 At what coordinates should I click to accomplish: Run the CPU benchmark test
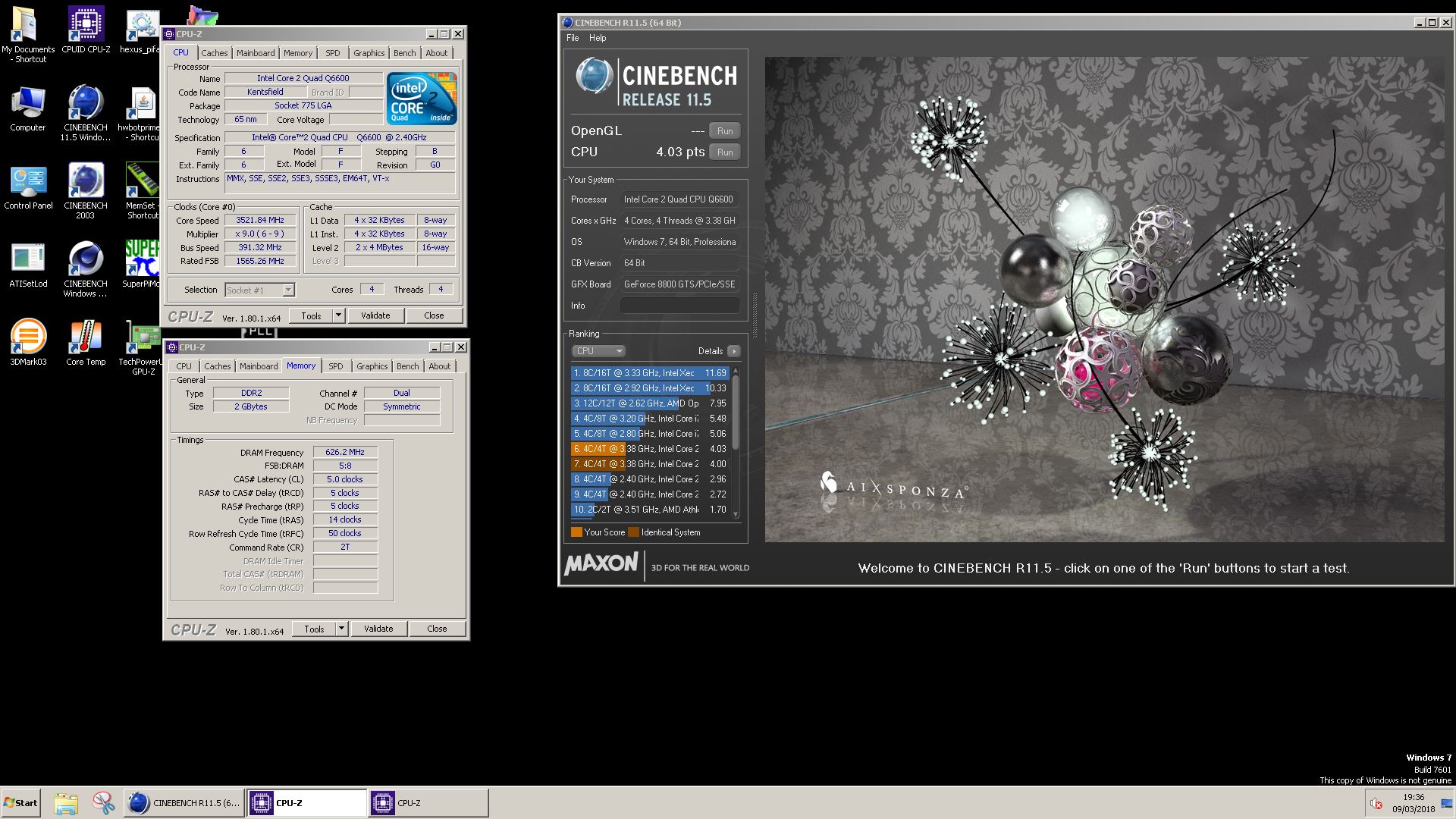[725, 152]
